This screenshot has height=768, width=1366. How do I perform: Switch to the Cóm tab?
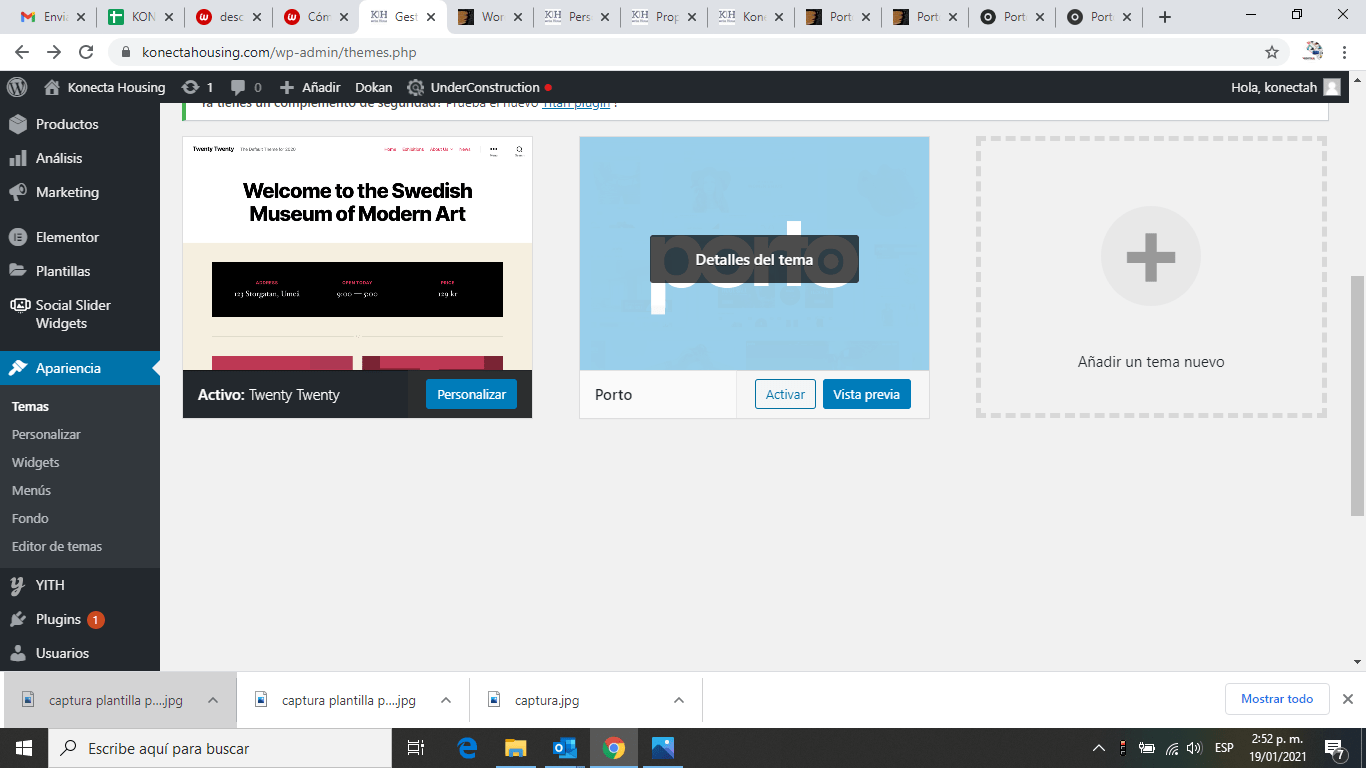[316, 17]
